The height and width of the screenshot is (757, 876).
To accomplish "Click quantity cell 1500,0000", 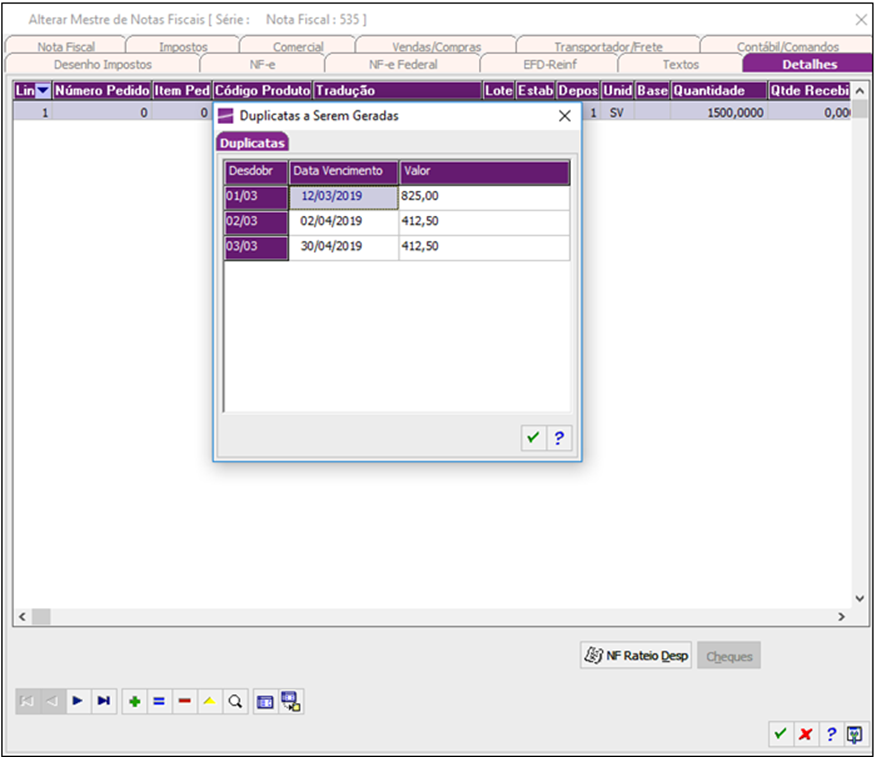I will pyautogui.click(x=718, y=113).
